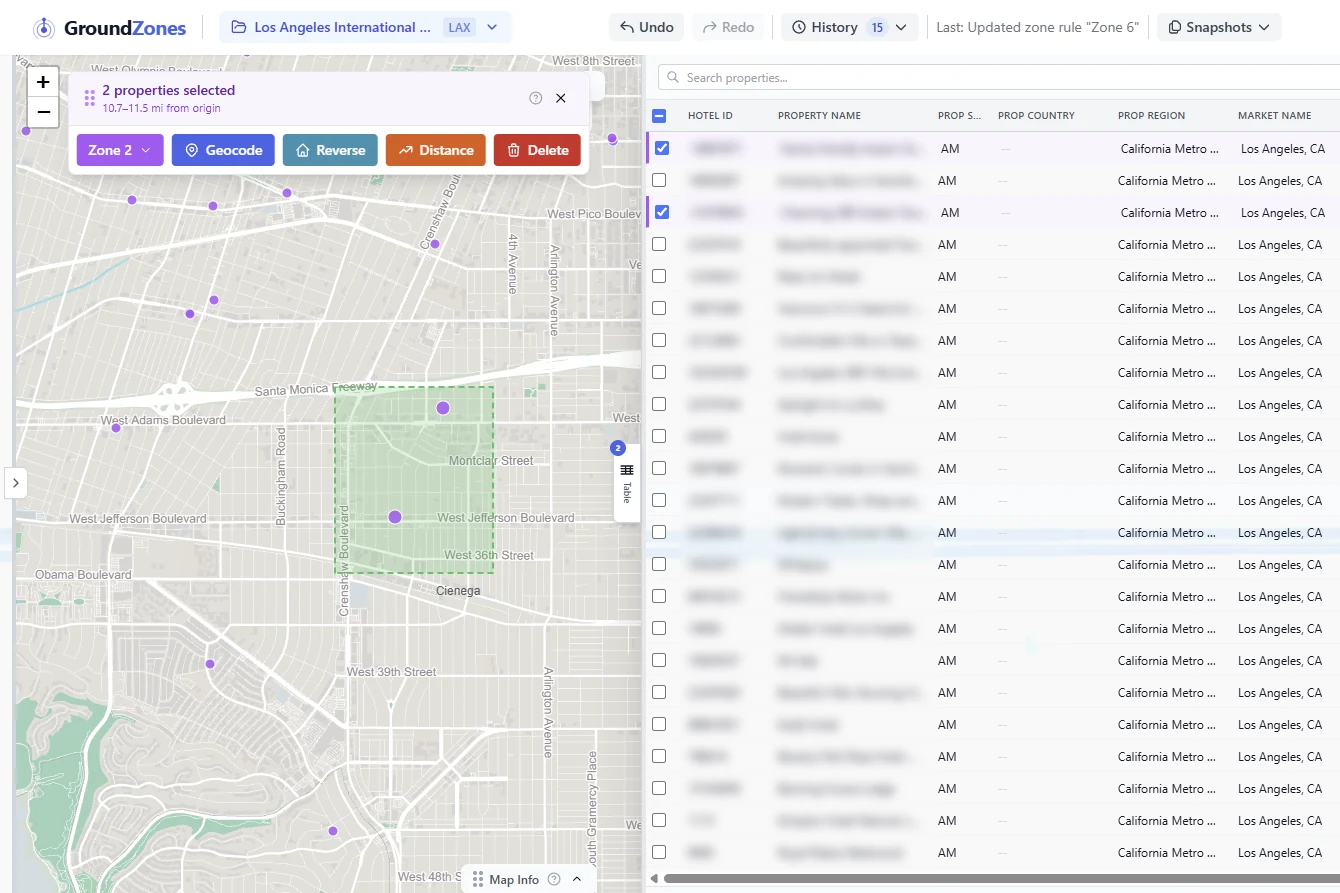The width and height of the screenshot is (1340, 893).
Task: Open the Table side tab on the map
Action: pyautogui.click(x=627, y=483)
